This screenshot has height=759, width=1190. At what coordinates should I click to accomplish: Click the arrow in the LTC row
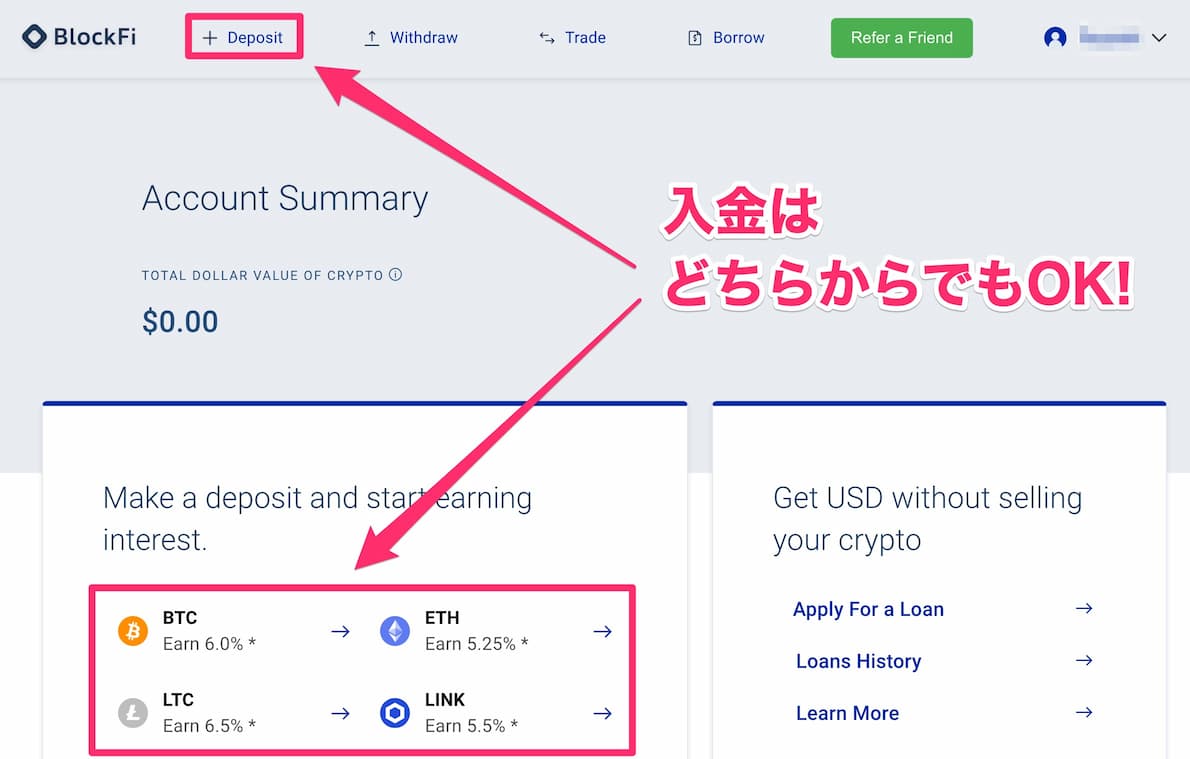point(341,713)
